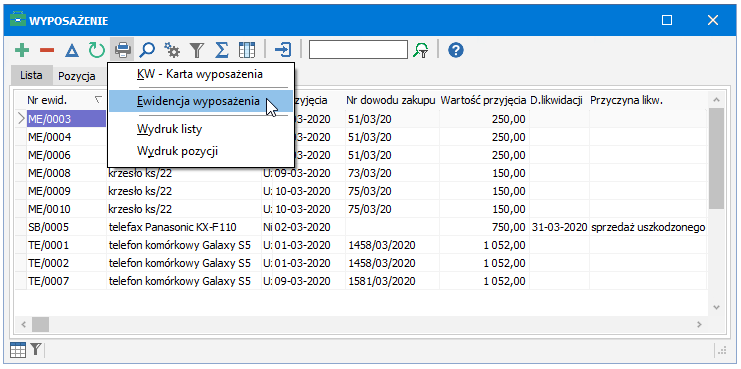Switch to the Lista tab

coord(31,75)
